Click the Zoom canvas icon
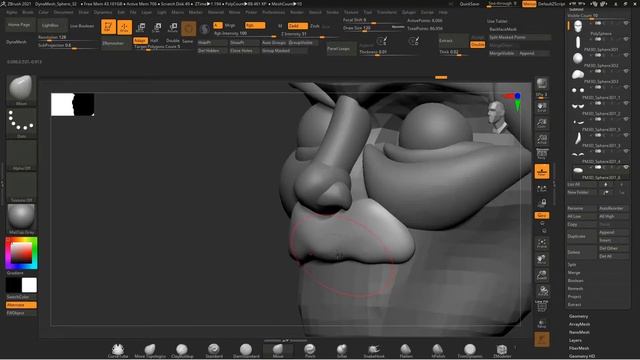 click(x=542, y=123)
